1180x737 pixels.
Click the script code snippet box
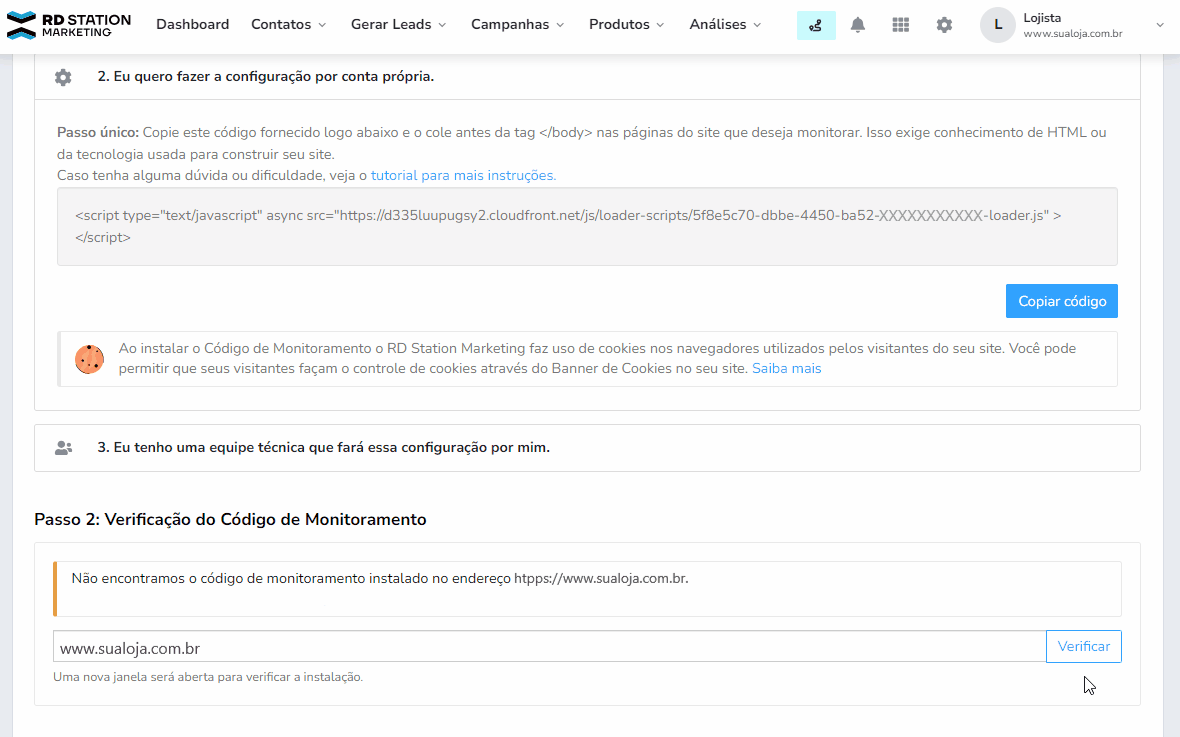587,227
